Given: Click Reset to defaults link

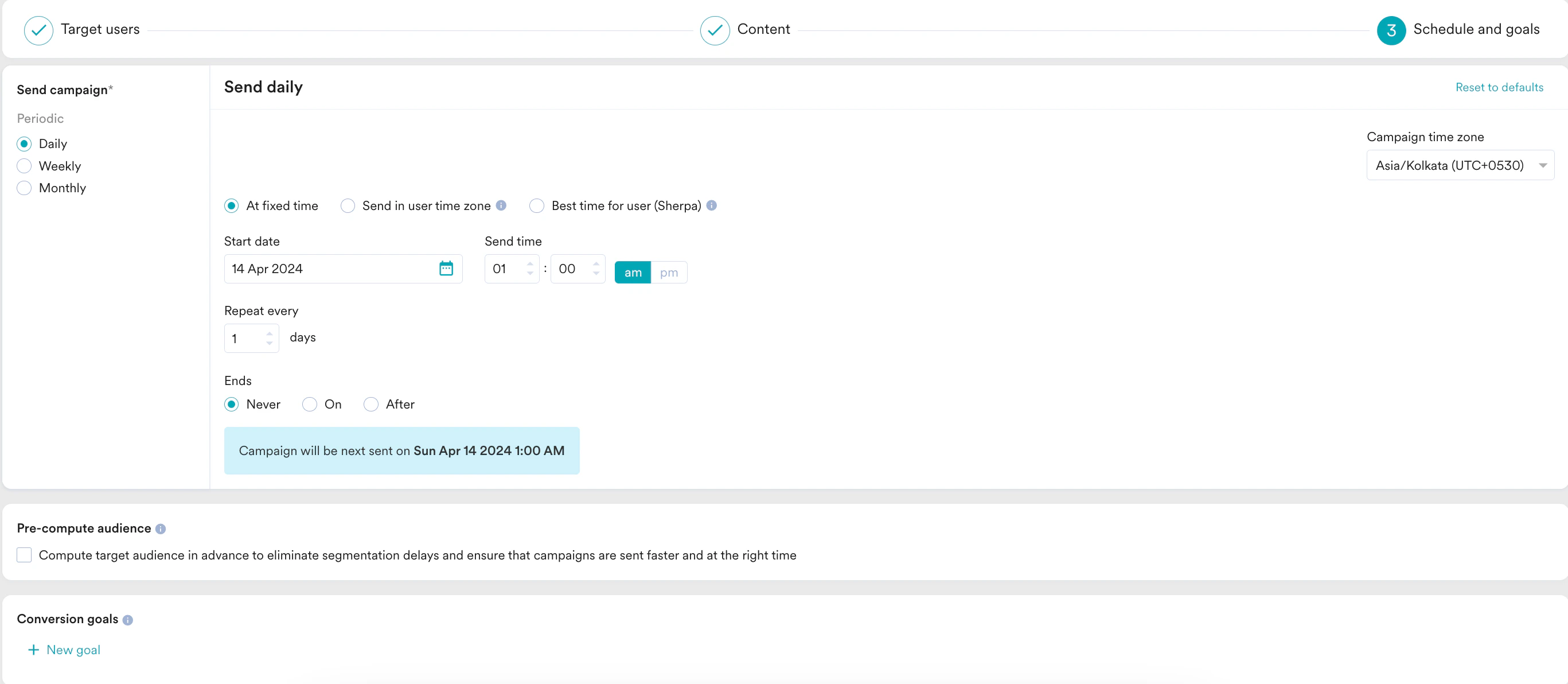Looking at the screenshot, I should 1499,87.
